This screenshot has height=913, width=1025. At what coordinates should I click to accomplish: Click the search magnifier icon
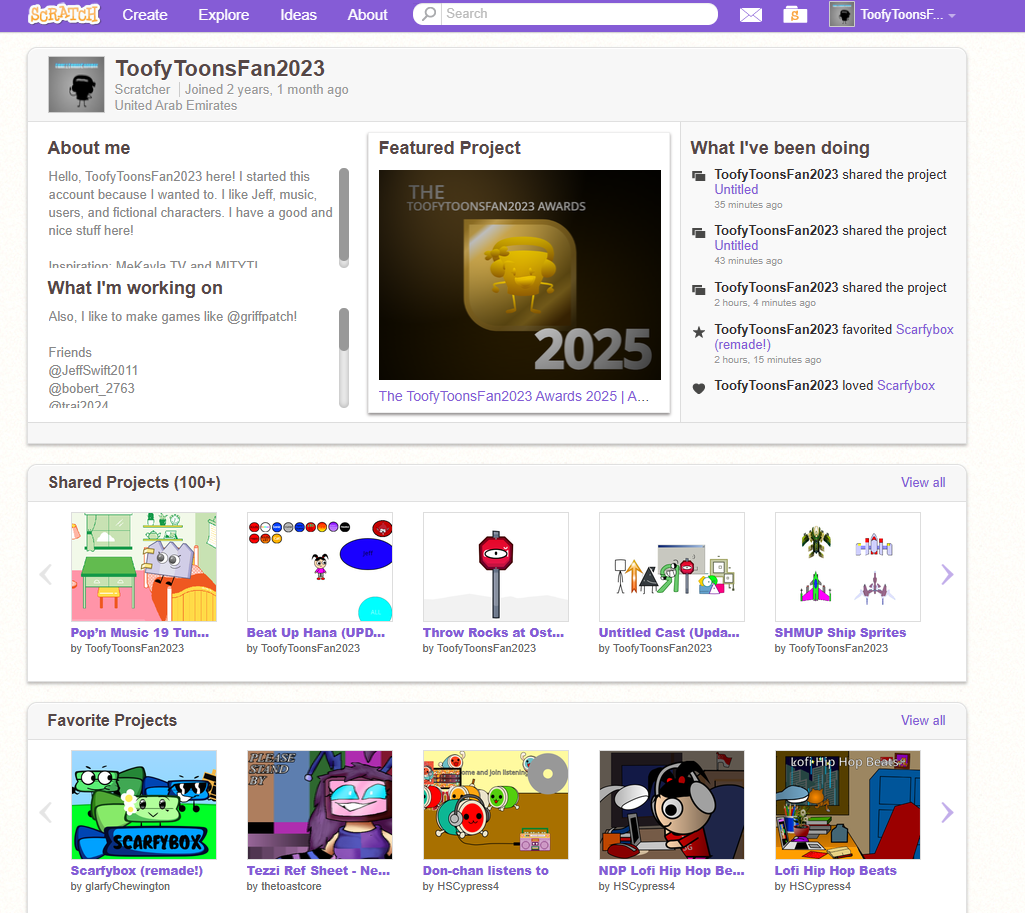429,14
